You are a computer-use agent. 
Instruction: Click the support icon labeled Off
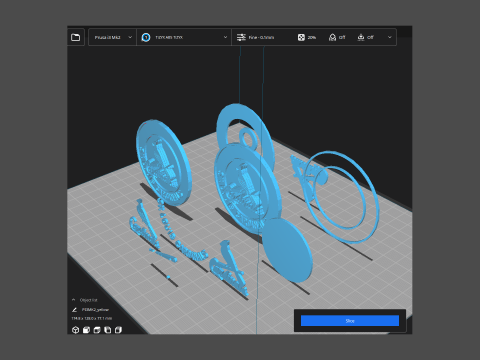[332, 37]
